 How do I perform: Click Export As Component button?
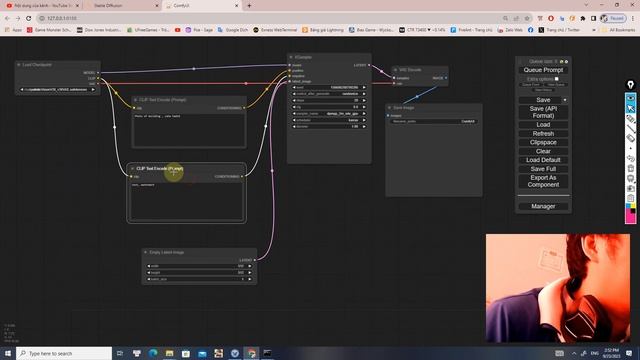[x=543, y=181]
